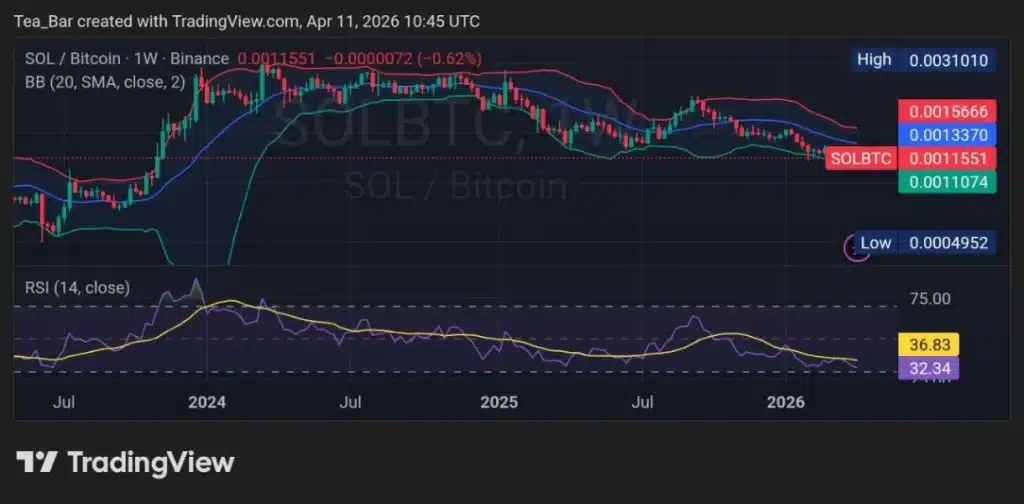Click the first Jul label on the time axis

[x=63, y=402]
